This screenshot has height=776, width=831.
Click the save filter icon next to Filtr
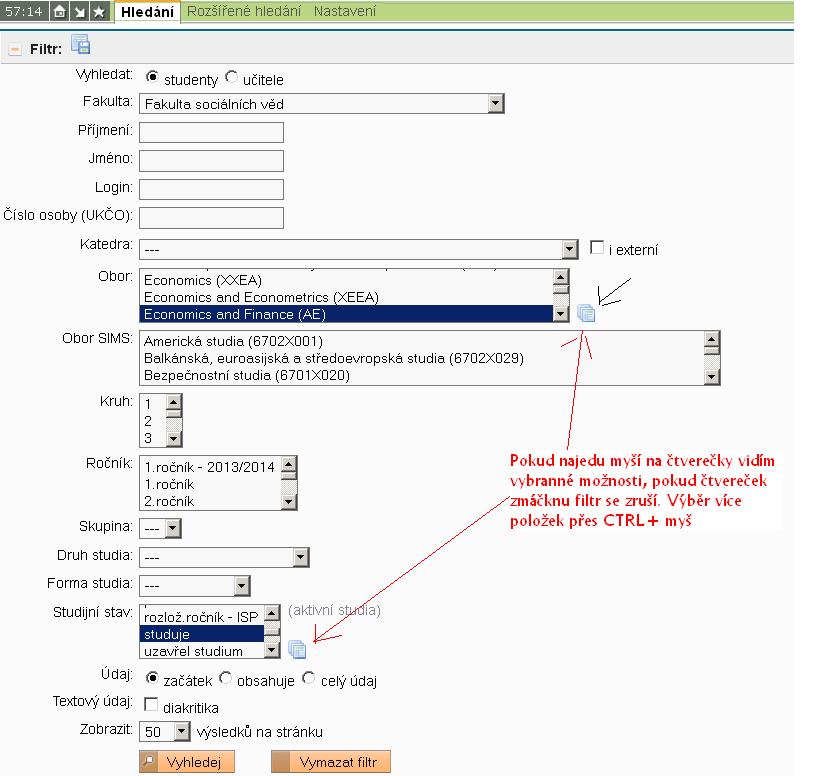point(81,45)
